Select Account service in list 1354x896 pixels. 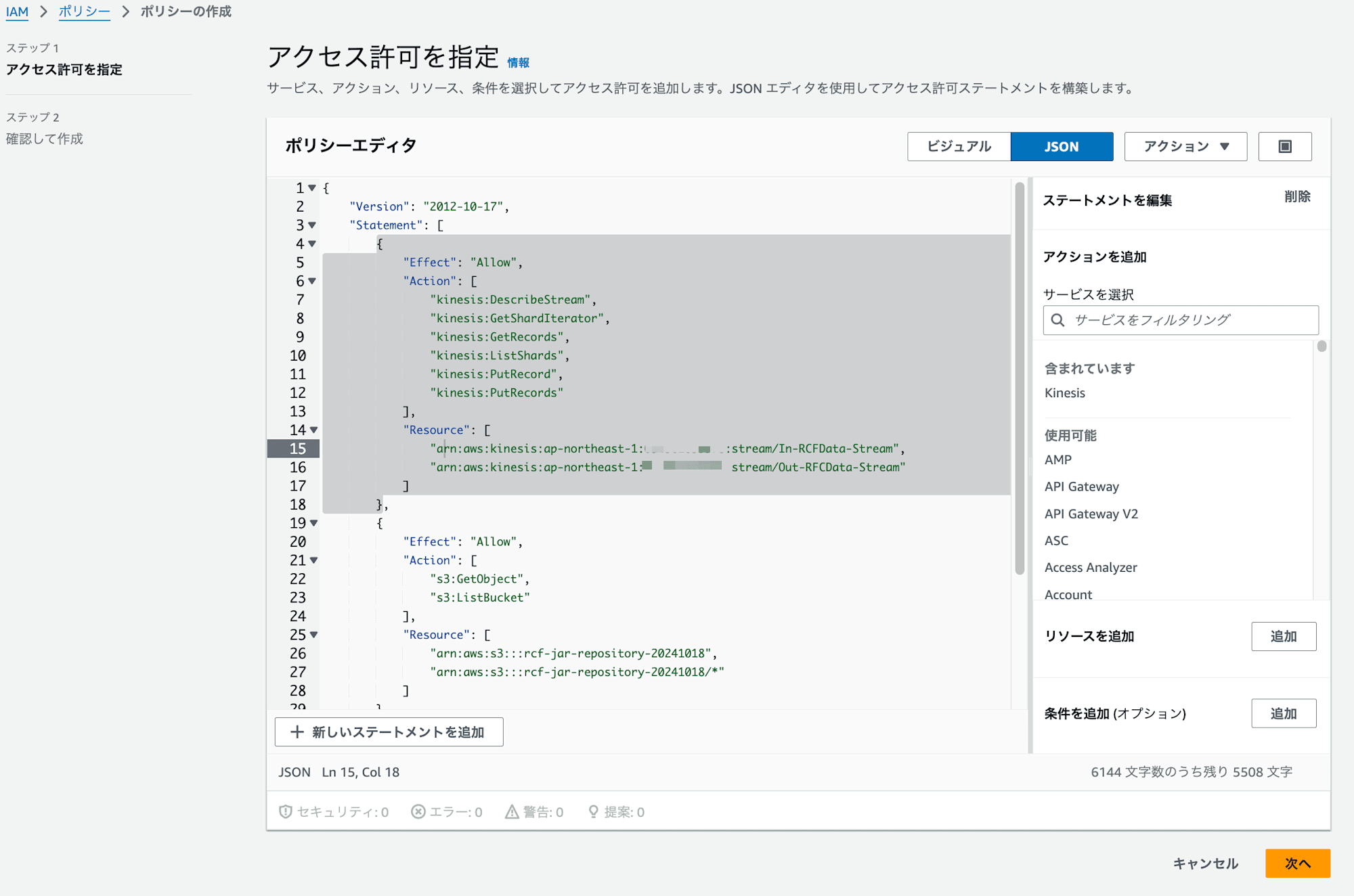point(1068,594)
